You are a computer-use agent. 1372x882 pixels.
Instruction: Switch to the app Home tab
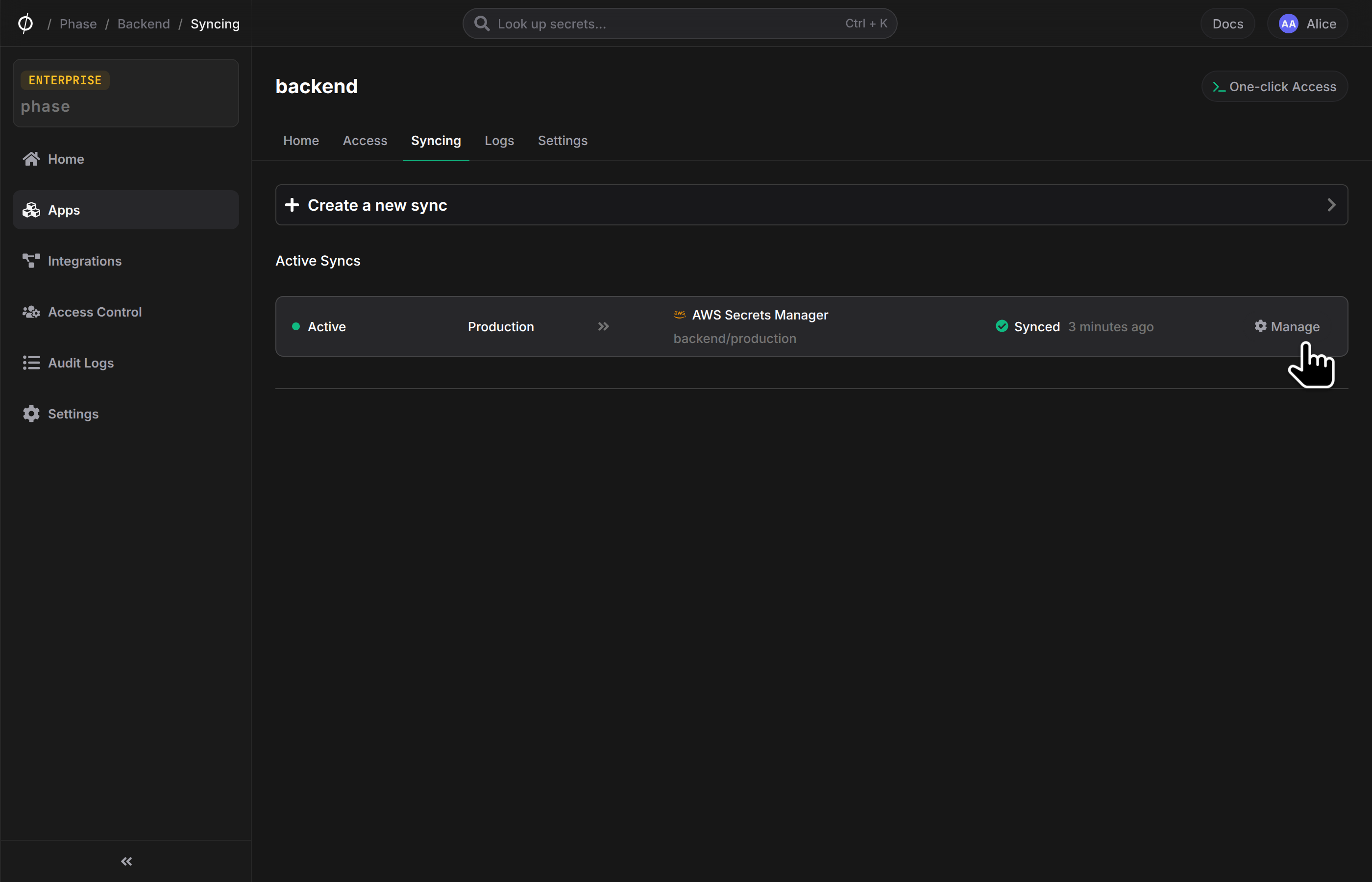click(301, 140)
